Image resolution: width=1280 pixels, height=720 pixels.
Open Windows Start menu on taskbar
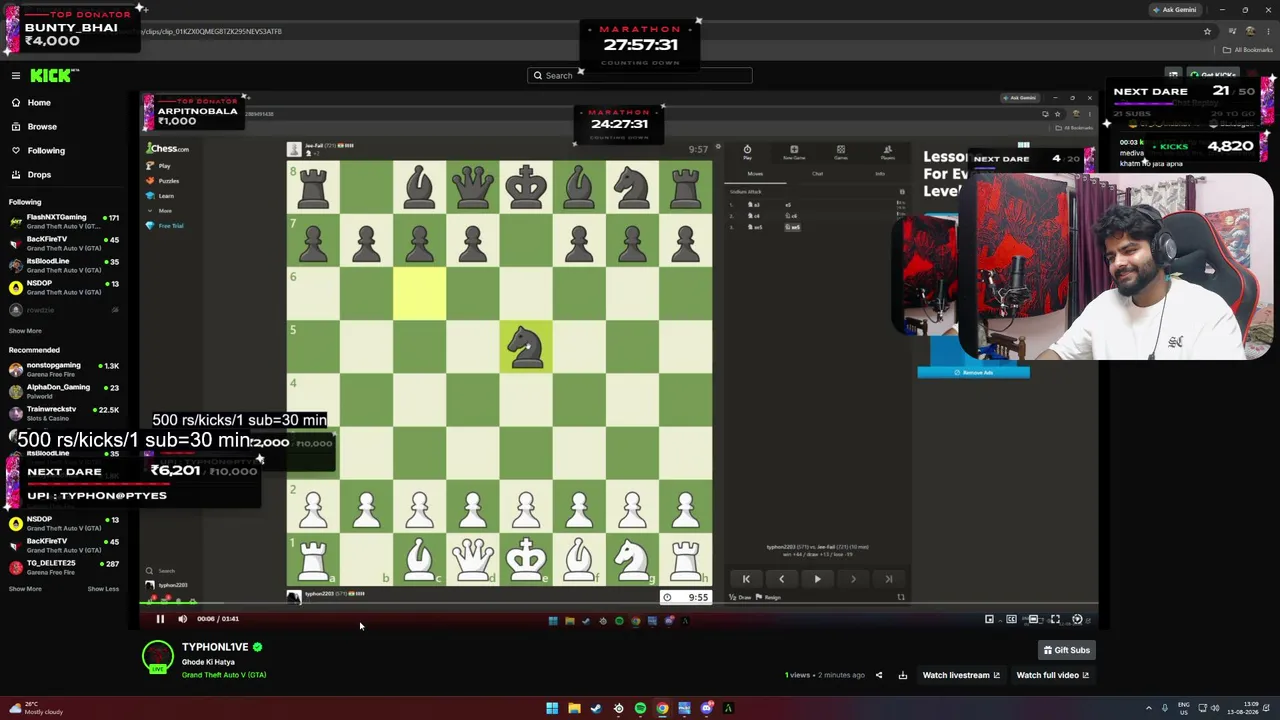552,709
